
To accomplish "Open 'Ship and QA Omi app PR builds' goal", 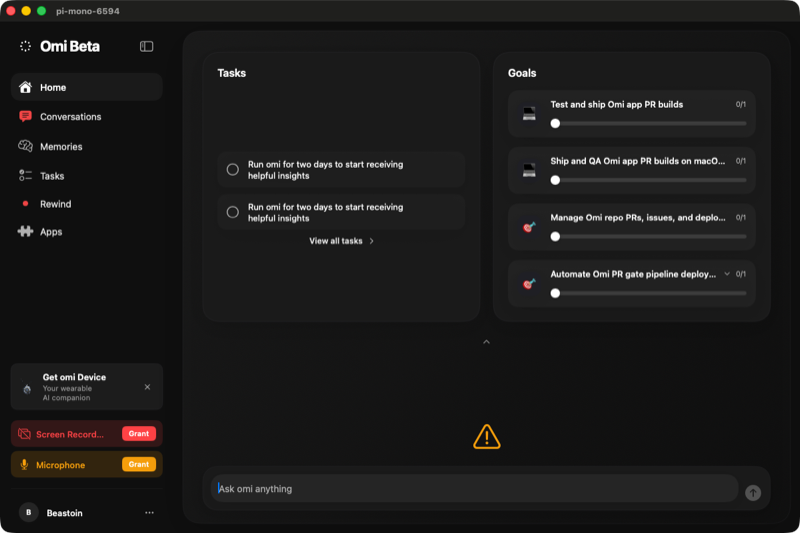I will point(632,170).
